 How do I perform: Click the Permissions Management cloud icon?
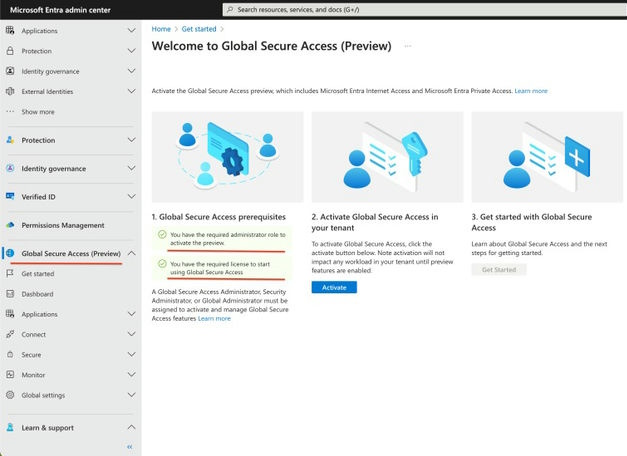(10, 225)
